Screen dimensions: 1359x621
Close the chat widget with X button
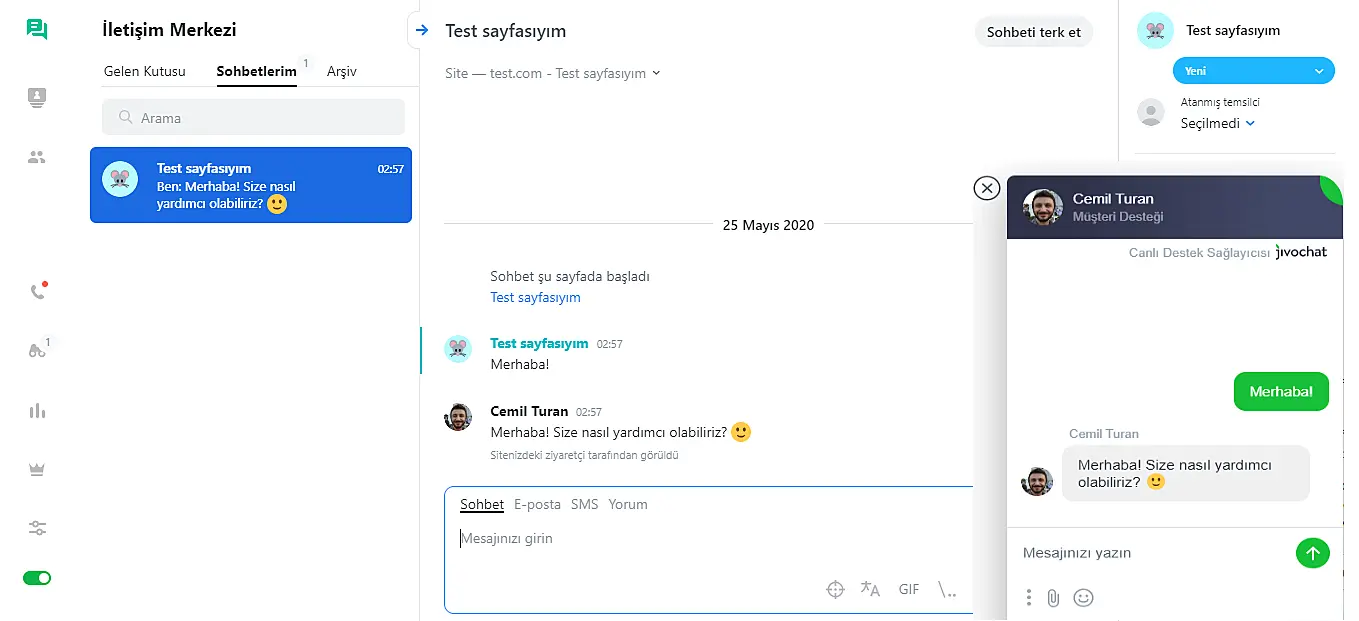click(986, 188)
